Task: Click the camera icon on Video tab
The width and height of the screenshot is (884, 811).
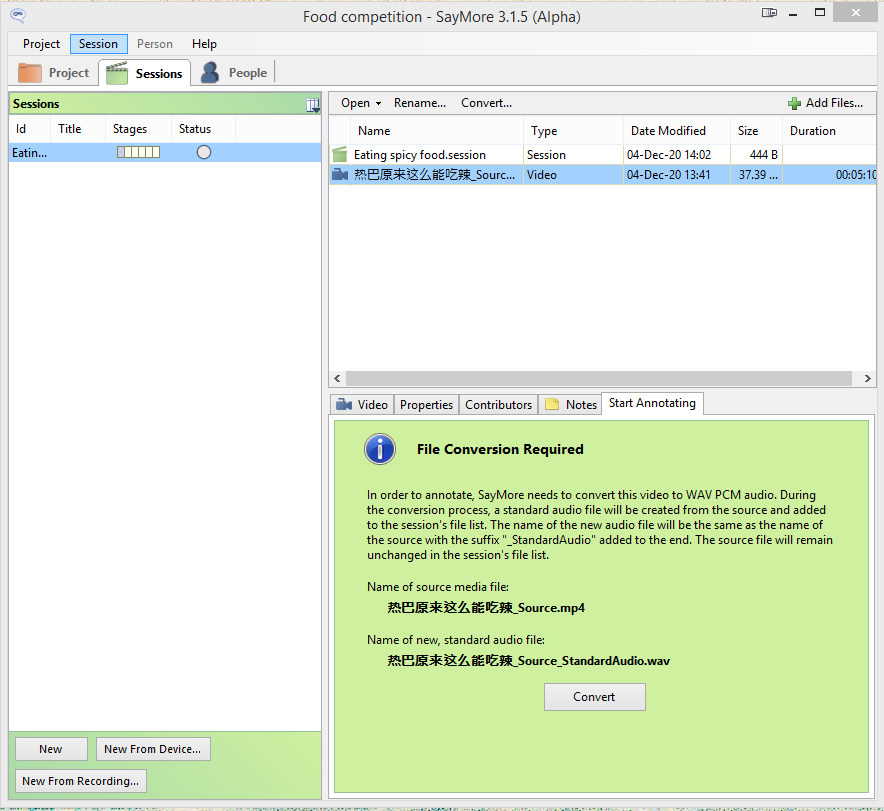Action: (344, 405)
